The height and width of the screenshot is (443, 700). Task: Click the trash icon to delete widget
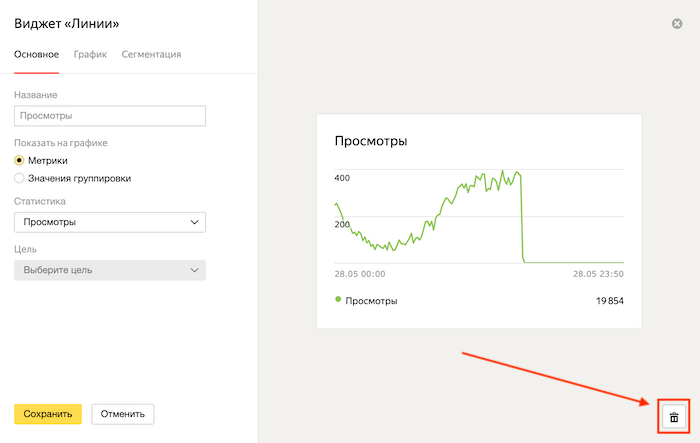674,417
